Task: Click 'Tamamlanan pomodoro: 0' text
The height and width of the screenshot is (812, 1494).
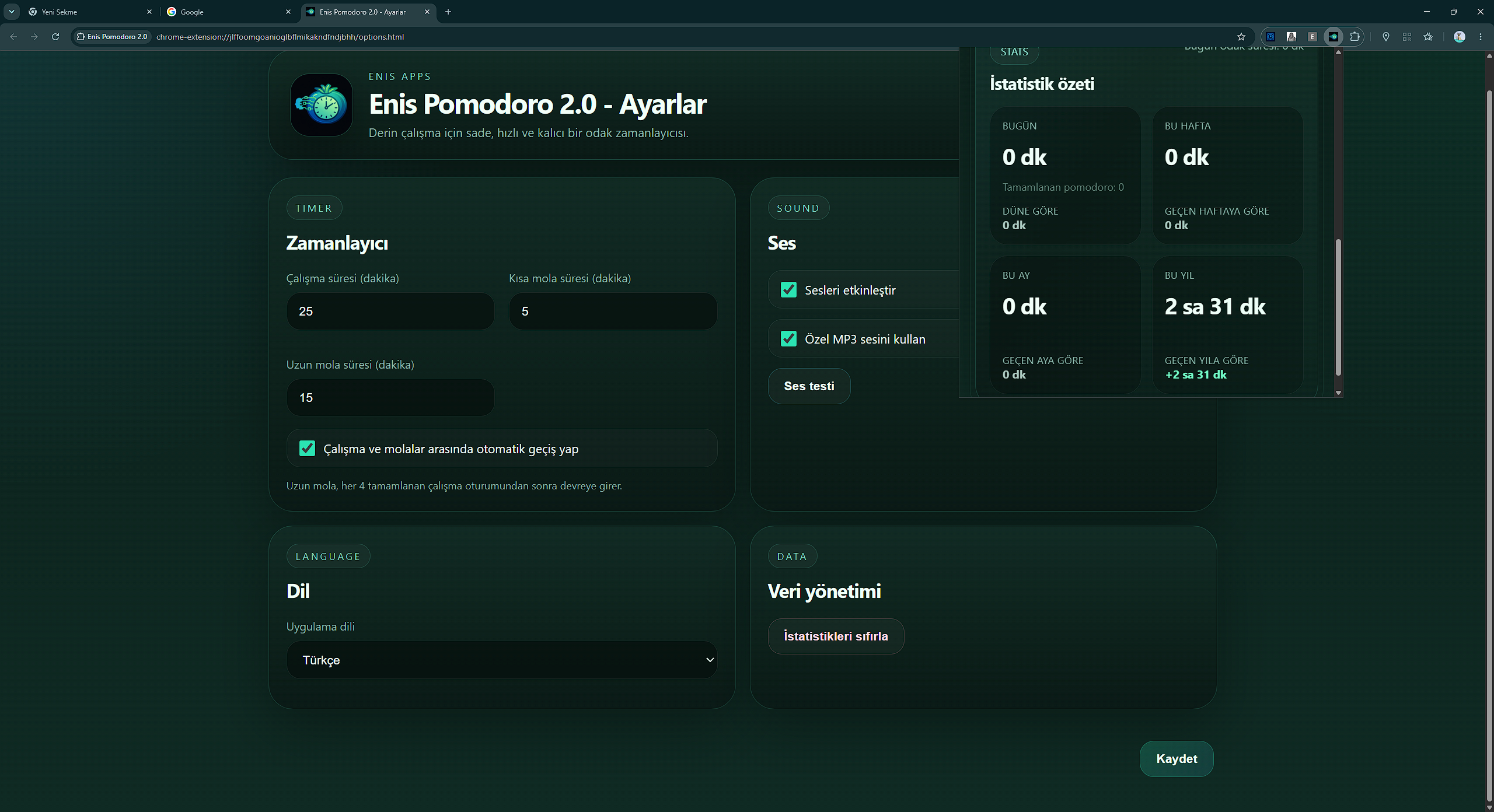Action: (x=1063, y=187)
